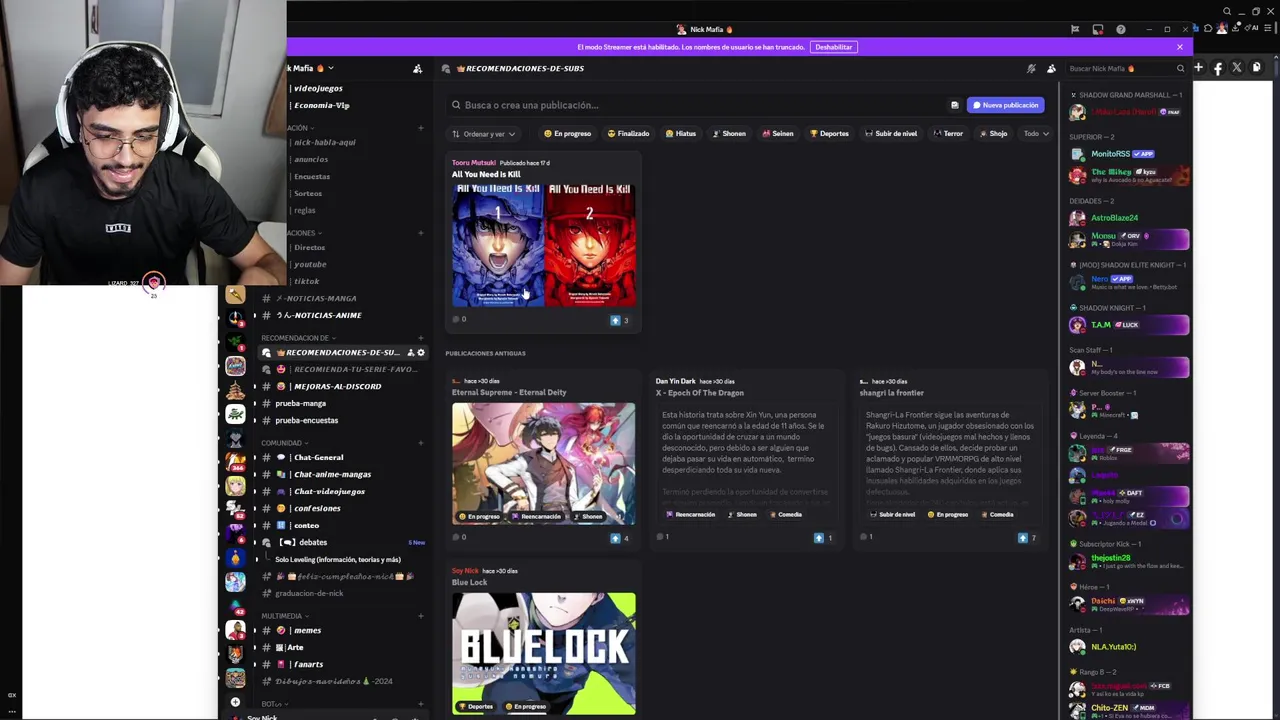Click the upvote icon on X - Epoch Of The Dragon
Screen dimensions: 1280x720
(x=818, y=538)
